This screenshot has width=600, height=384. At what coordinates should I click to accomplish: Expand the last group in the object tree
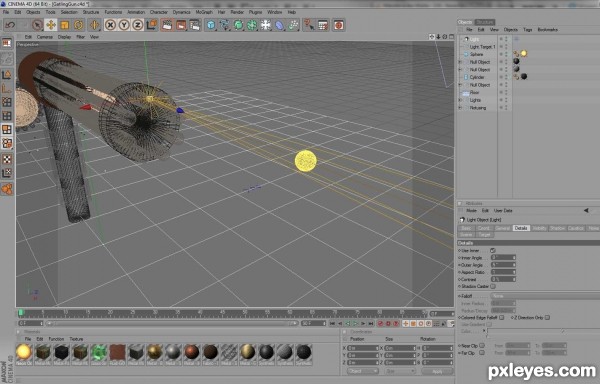click(x=460, y=108)
